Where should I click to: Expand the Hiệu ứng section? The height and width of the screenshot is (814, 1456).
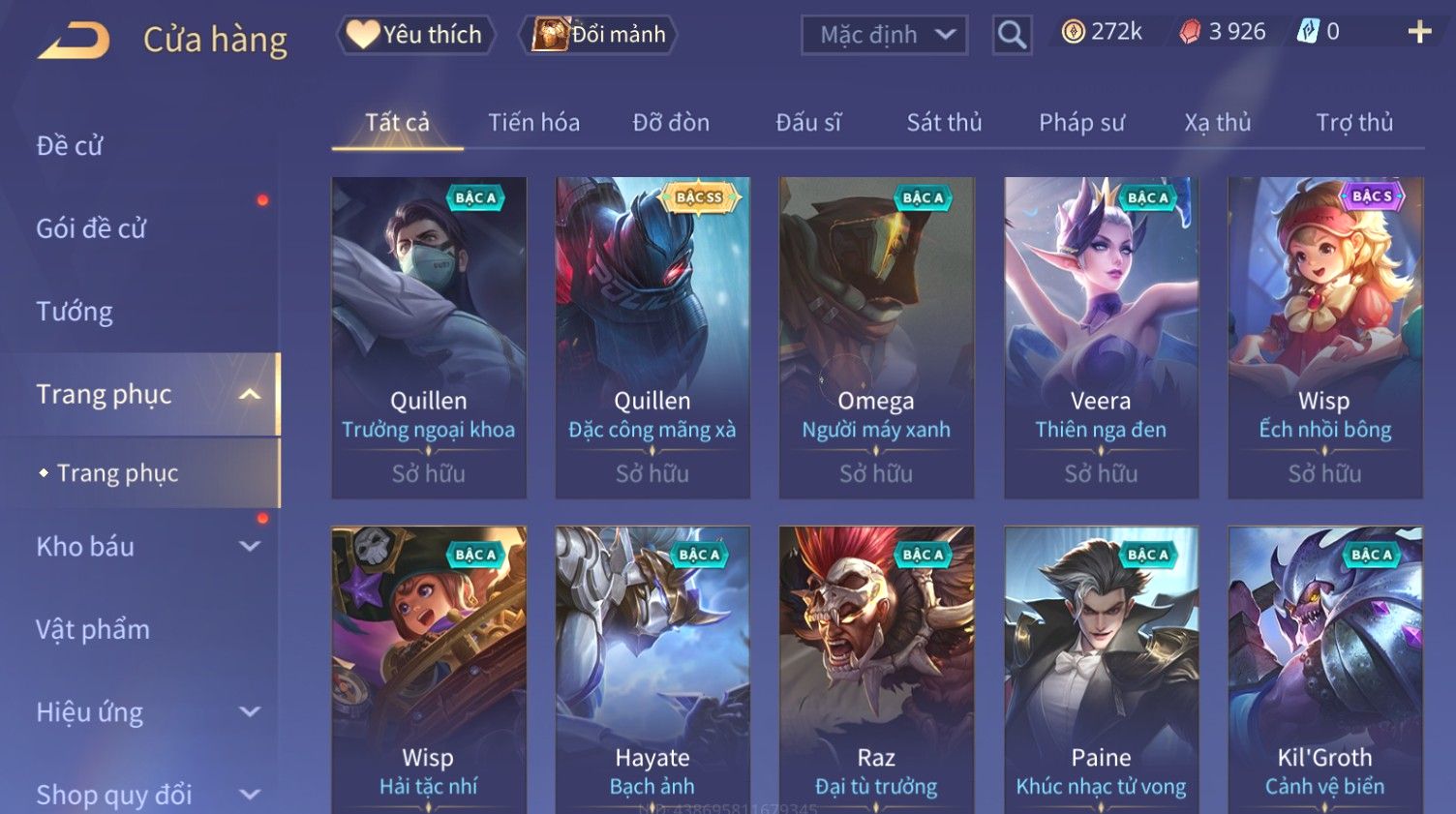(250, 711)
